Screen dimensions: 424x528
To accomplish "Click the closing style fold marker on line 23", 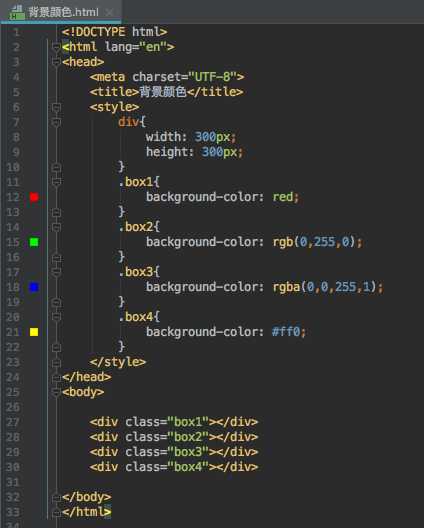I will coord(57,362).
